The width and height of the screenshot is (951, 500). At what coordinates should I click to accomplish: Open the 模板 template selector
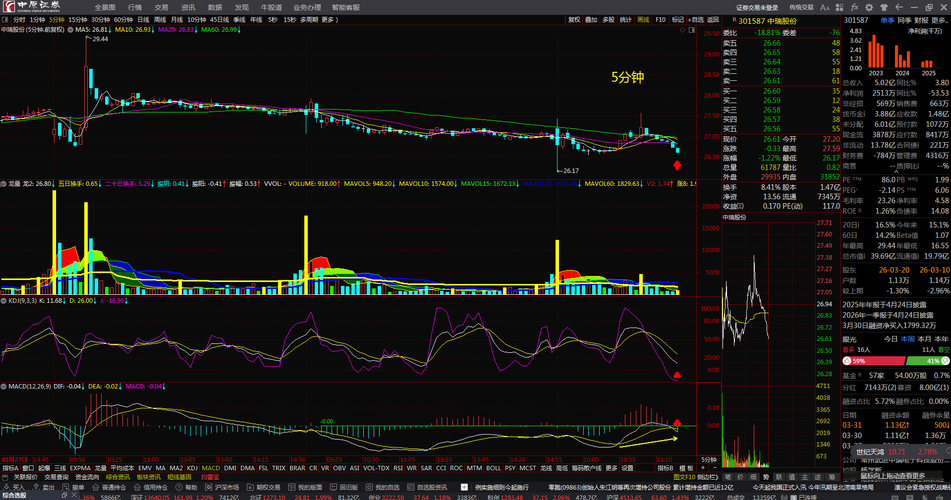coord(685,468)
